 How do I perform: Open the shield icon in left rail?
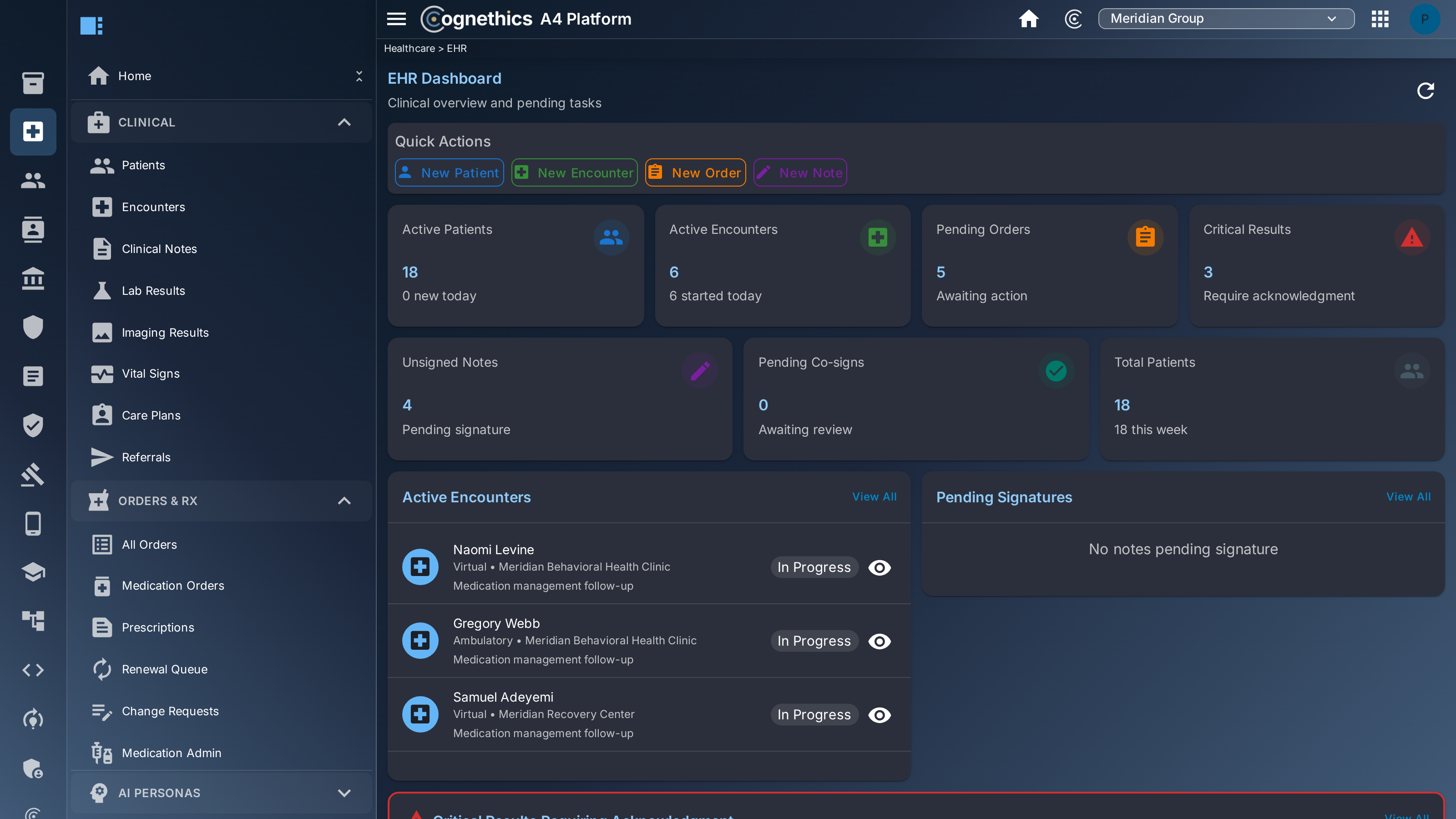click(x=33, y=327)
